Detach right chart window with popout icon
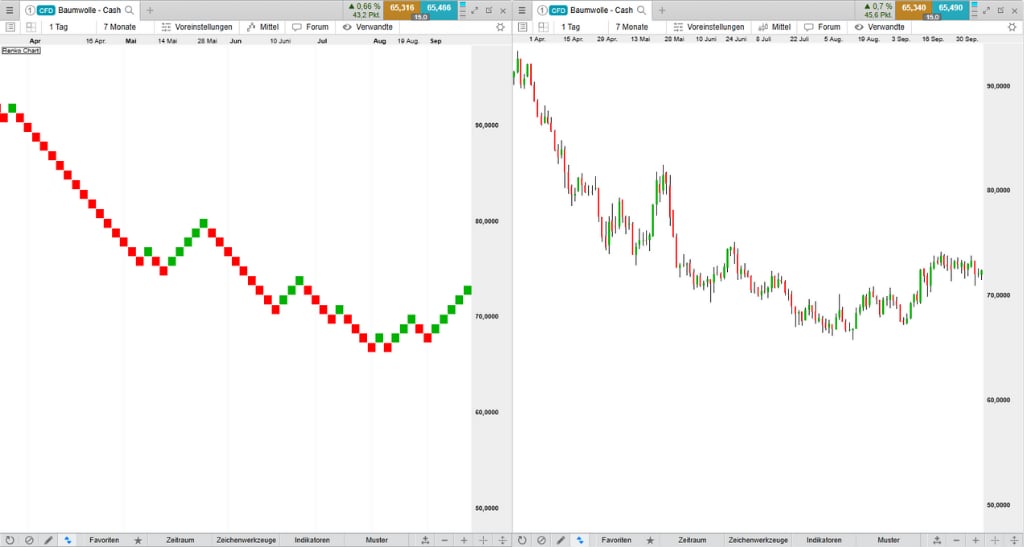The image size is (1024, 548). click(1000, 10)
